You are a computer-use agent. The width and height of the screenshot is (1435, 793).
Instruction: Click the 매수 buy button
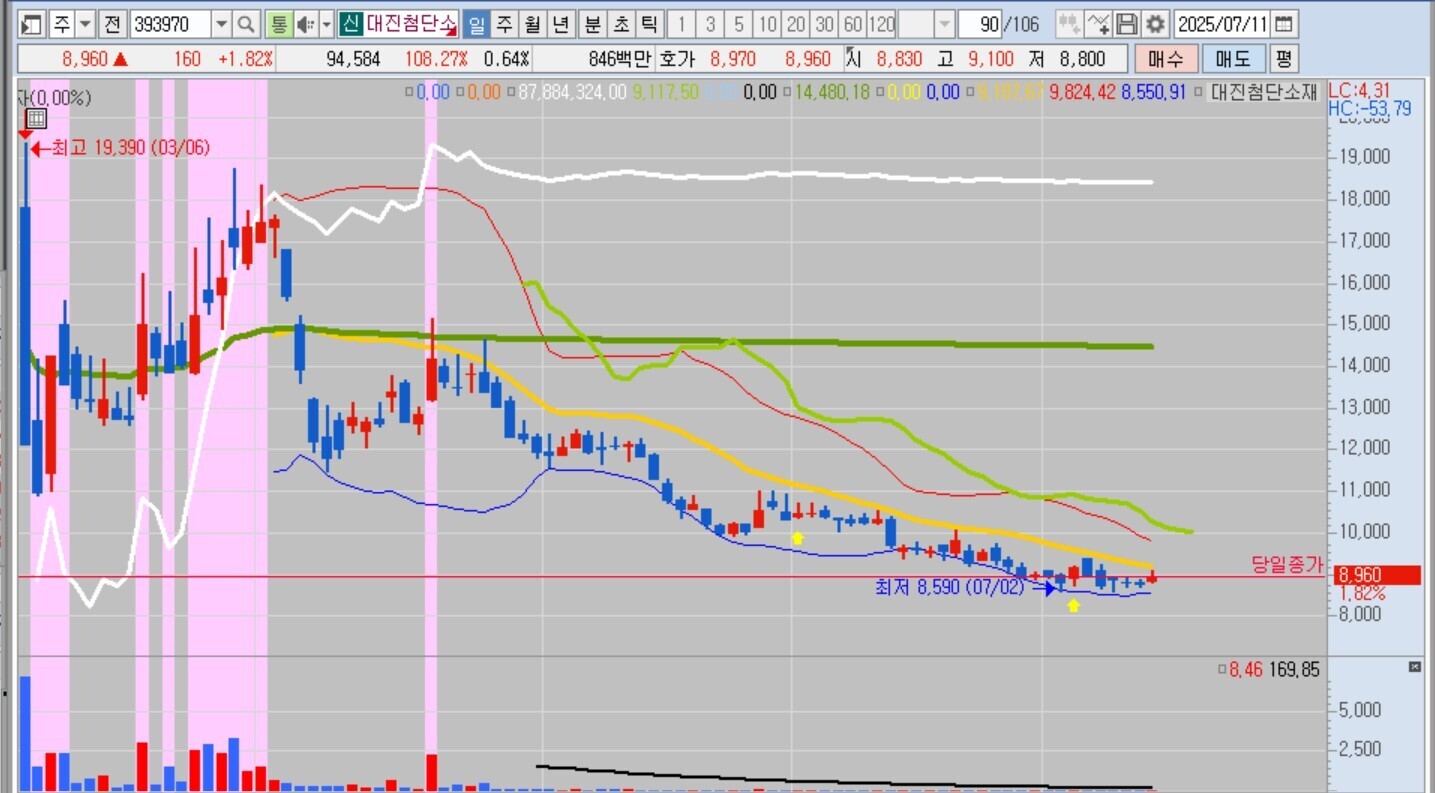click(1165, 59)
